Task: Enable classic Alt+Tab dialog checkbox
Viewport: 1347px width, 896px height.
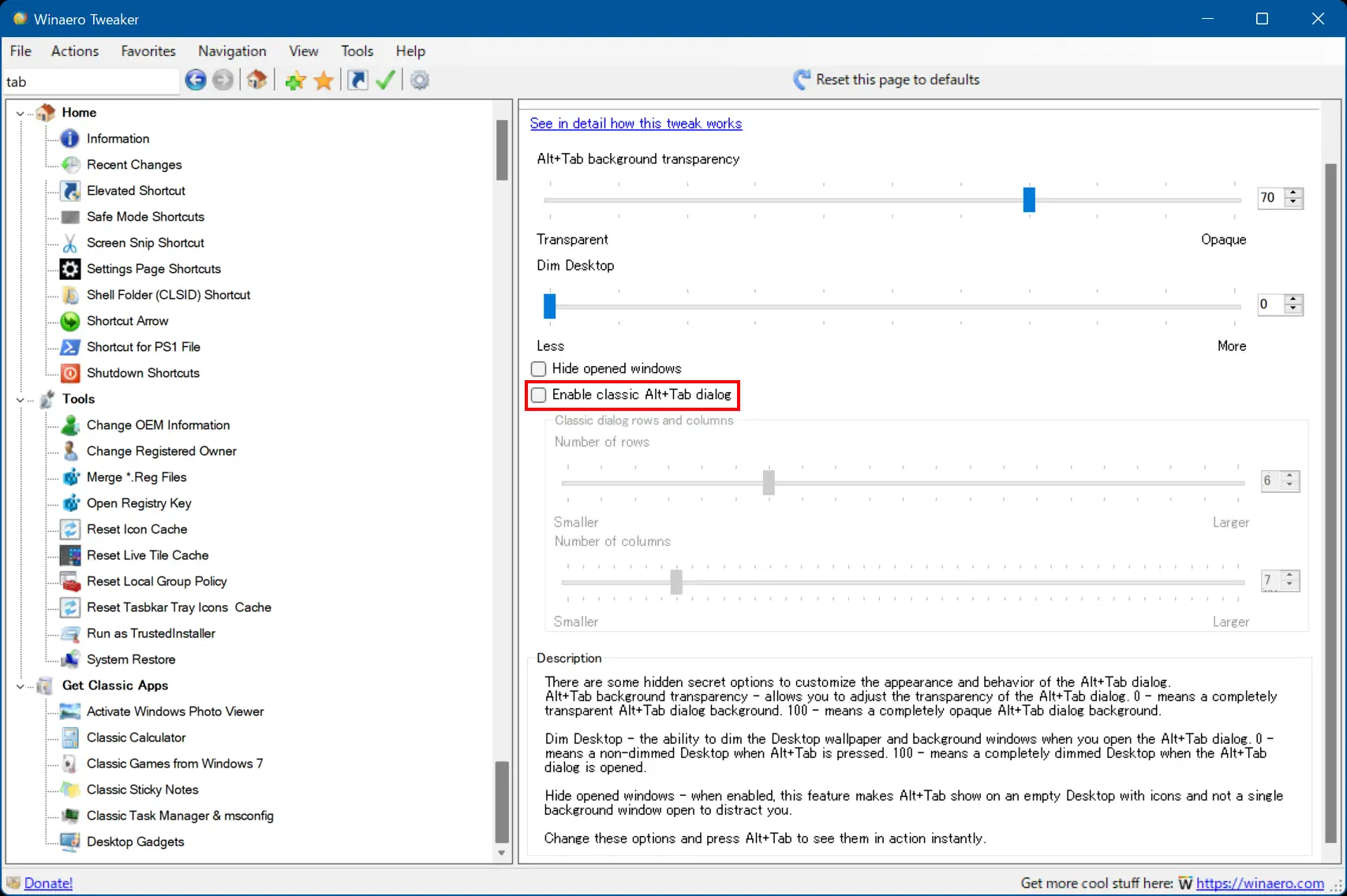Action: coord(539,394)
